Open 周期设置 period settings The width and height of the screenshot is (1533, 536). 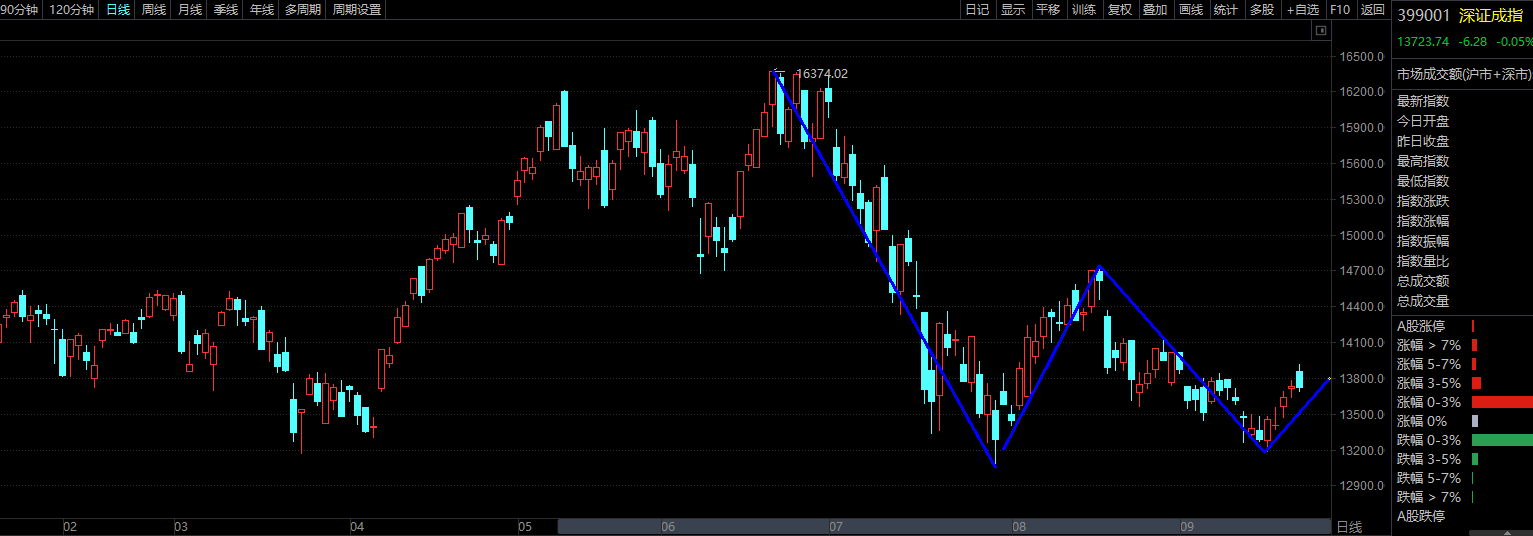point(357,10)
